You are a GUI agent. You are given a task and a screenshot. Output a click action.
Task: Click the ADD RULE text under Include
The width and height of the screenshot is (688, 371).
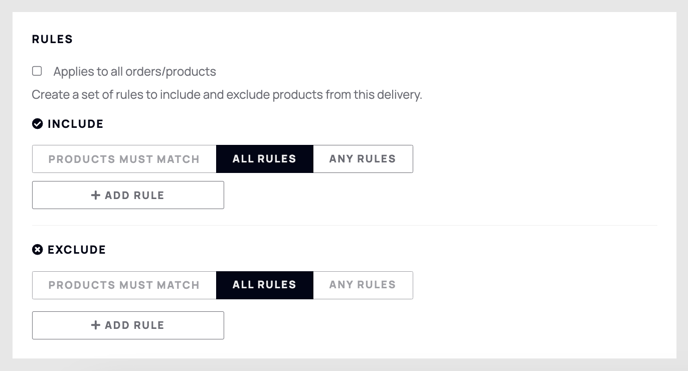coord(134,195)
